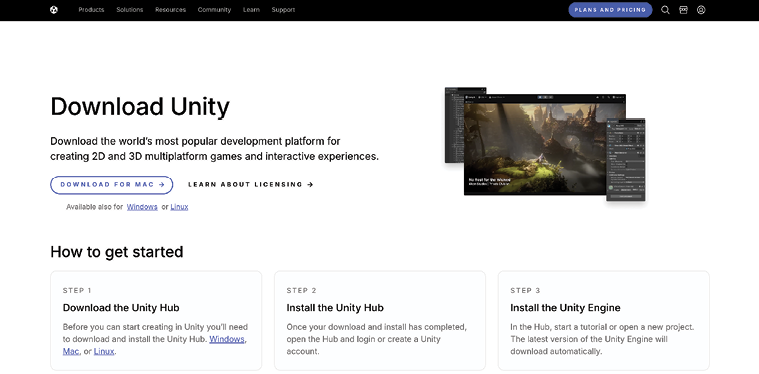This screenshot has width=759, height=374.
Task: Open the Solutions menu
Action: click(x=130, y=10)
